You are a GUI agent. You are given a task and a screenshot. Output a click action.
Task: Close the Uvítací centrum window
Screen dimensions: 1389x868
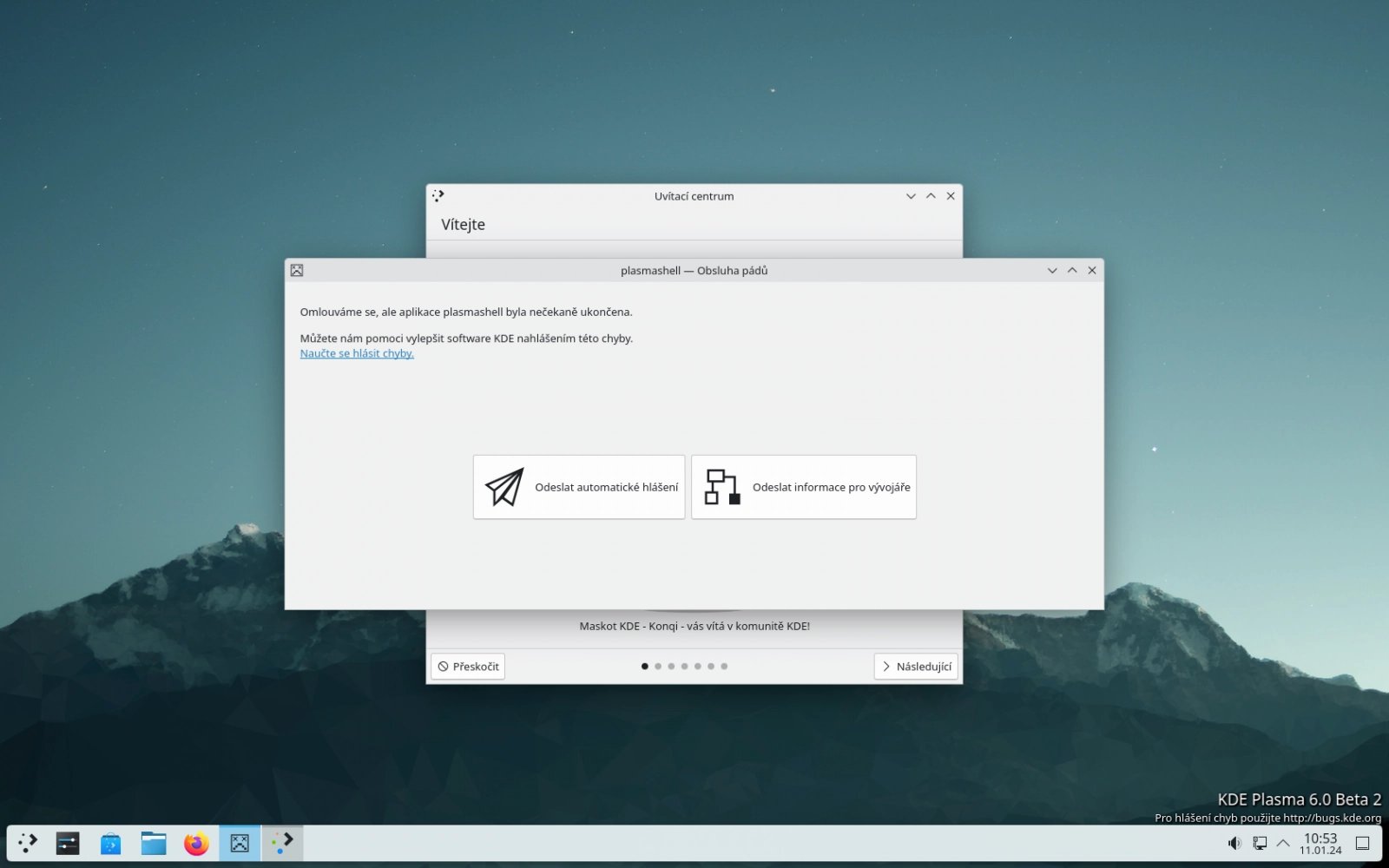coord(951,196)
